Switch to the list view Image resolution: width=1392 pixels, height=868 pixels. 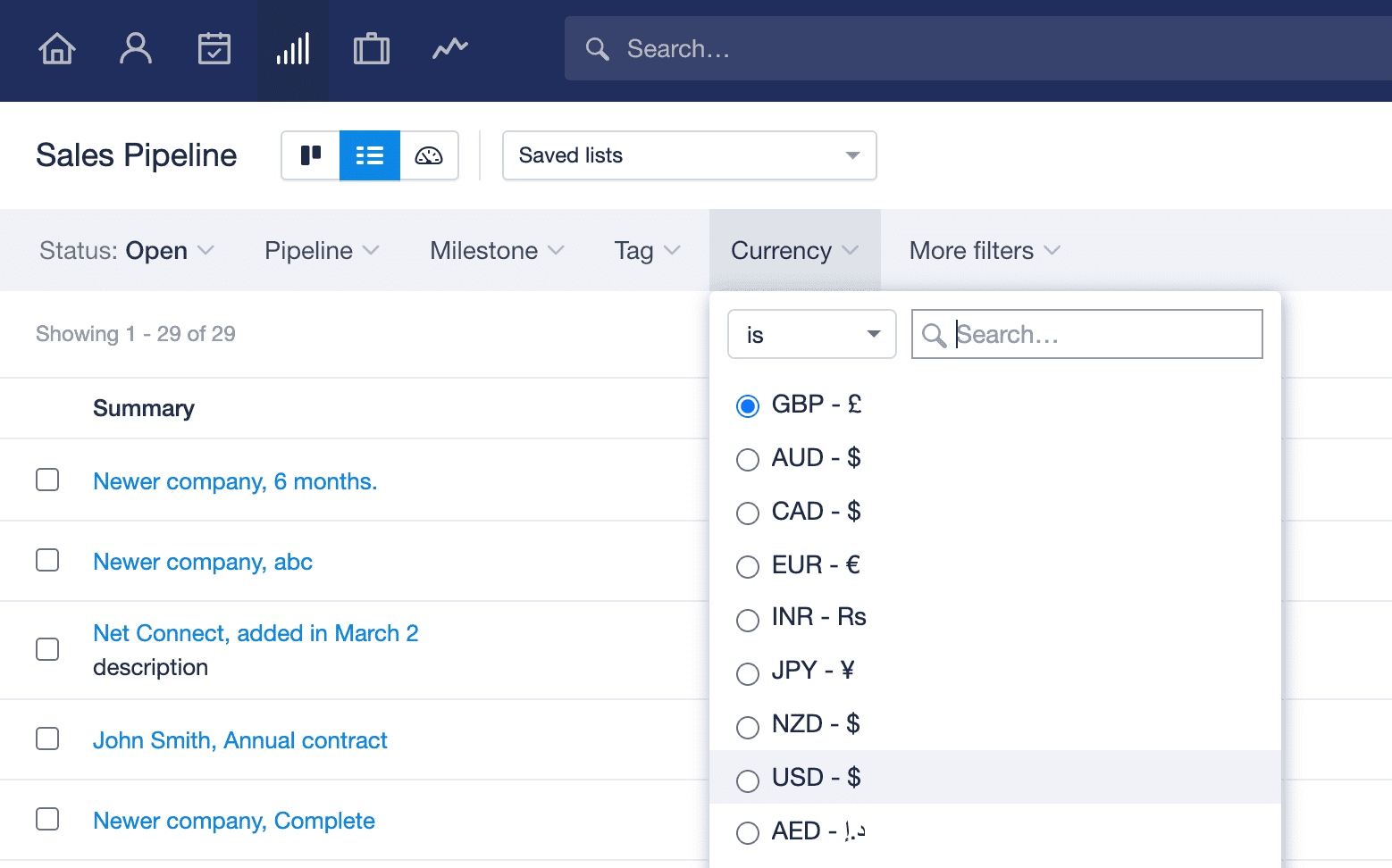(370, 155)
